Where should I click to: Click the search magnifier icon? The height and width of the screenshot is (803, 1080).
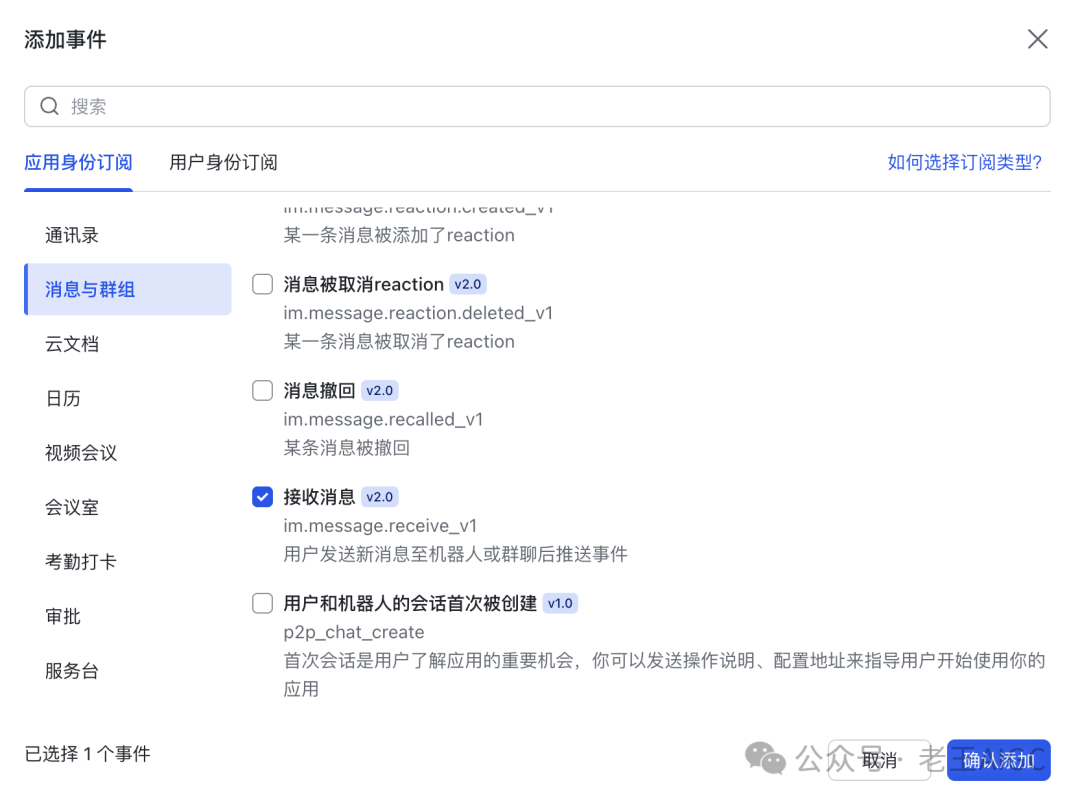[x=49, y=106]
